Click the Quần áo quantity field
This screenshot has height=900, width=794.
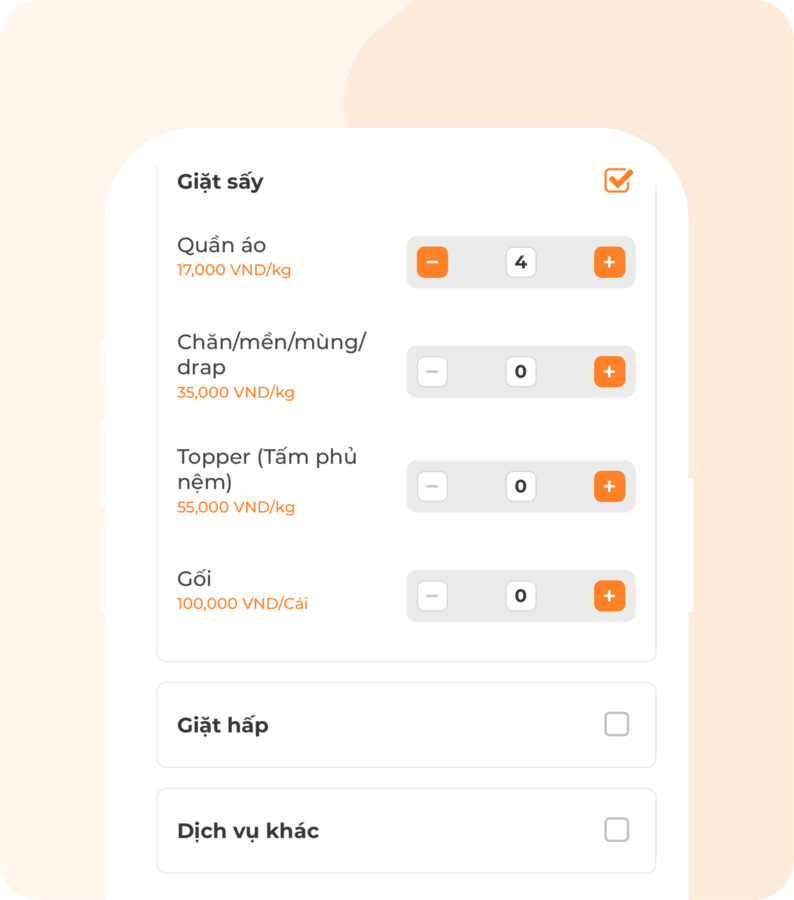pos(520,263)
